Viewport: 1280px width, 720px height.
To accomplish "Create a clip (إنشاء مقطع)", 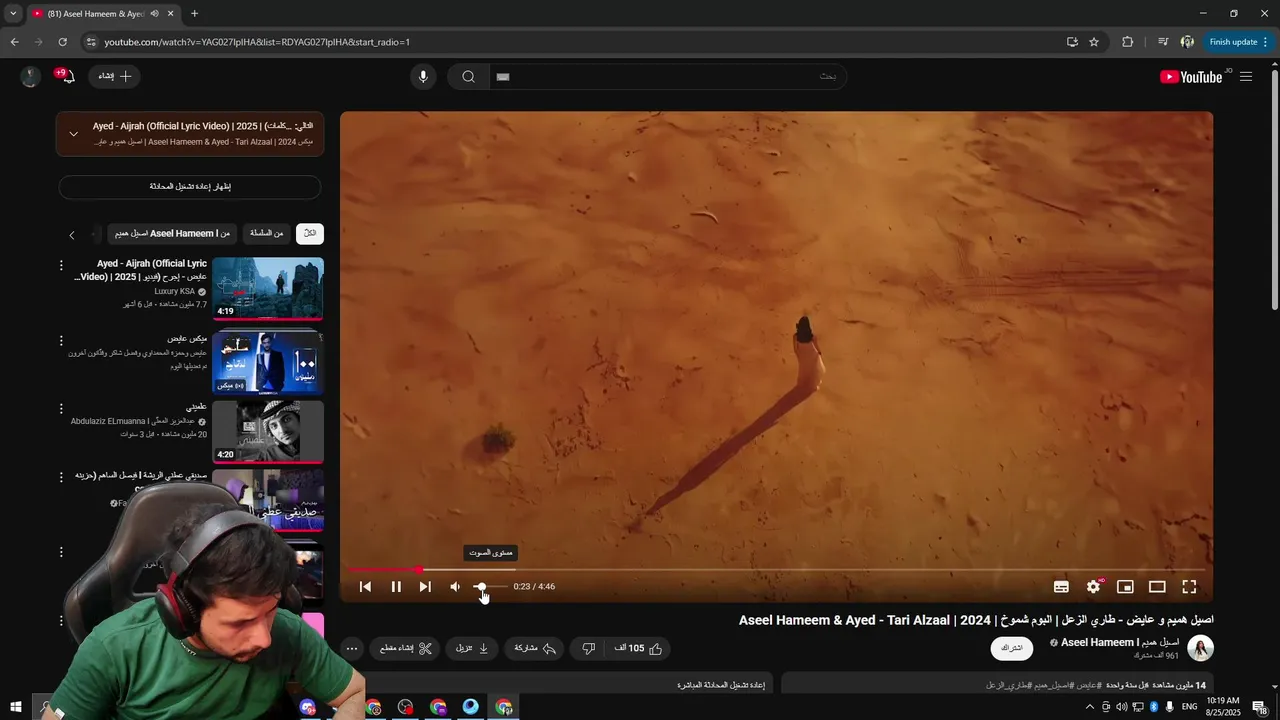I will tap(406, 648).
